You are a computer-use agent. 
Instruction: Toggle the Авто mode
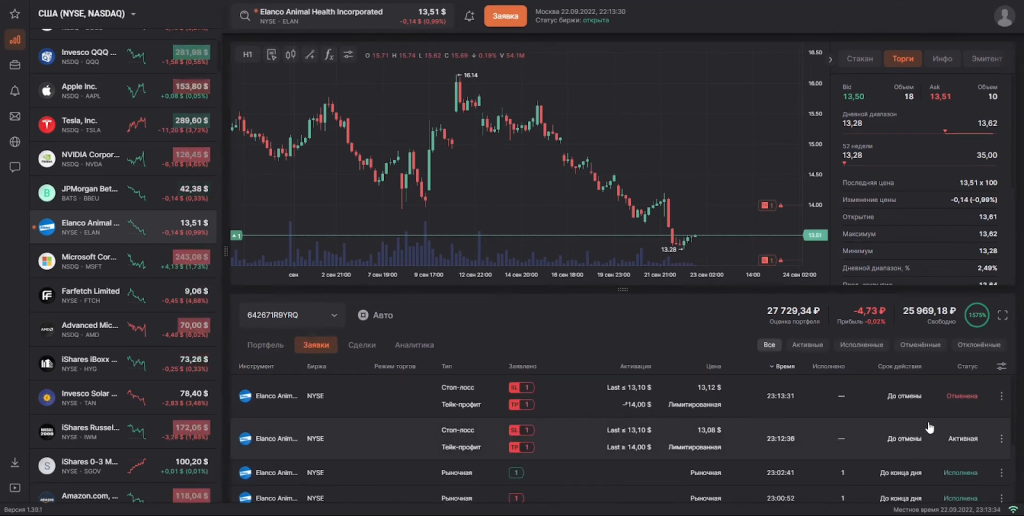(375, 315)
